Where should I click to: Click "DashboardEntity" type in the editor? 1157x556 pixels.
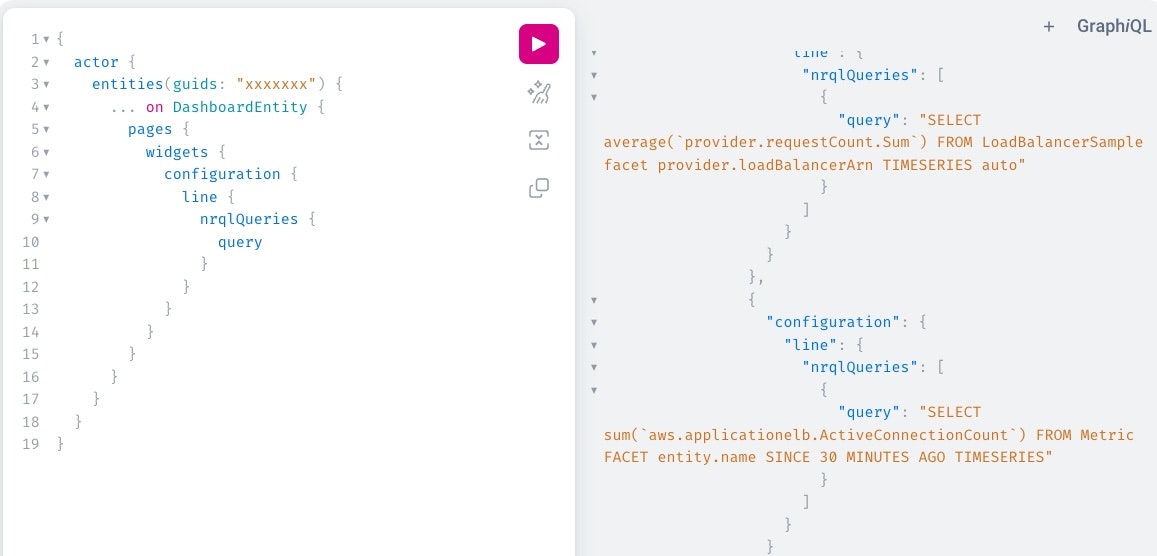tap(240, 107)
